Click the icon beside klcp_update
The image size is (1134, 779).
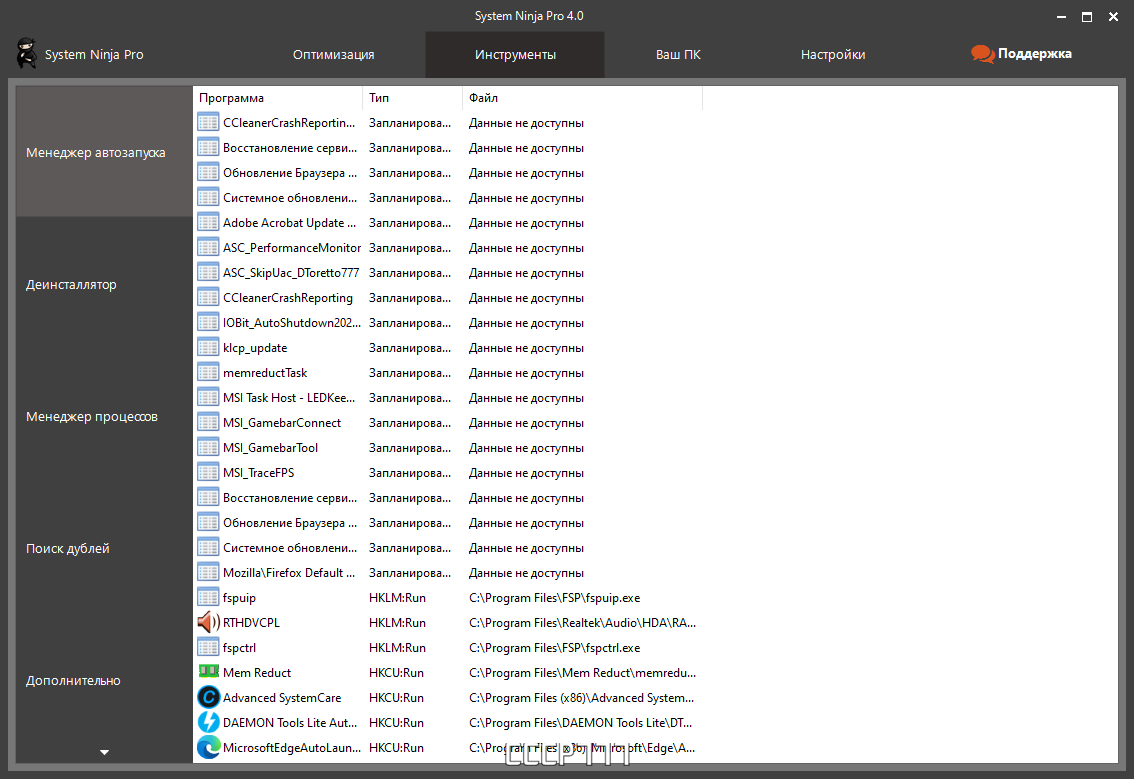tap(208, 348)
